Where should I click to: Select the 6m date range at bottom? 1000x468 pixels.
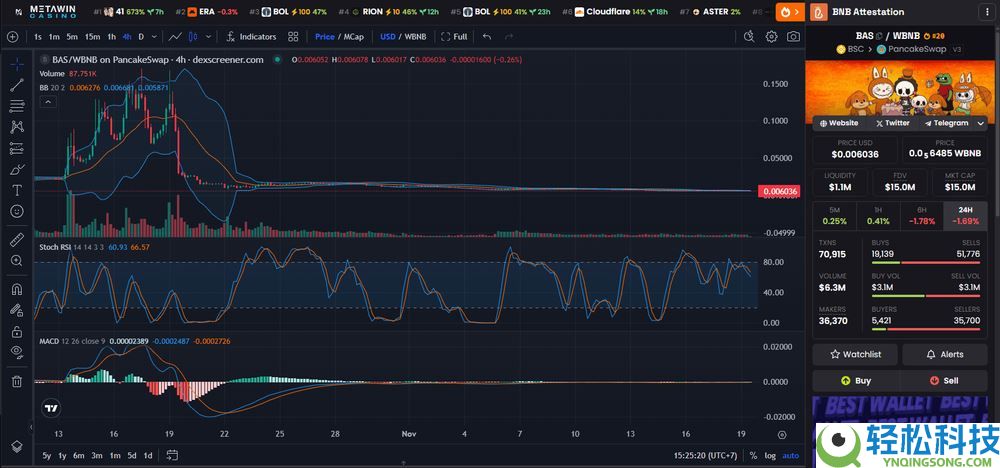(x=79, y=456)
